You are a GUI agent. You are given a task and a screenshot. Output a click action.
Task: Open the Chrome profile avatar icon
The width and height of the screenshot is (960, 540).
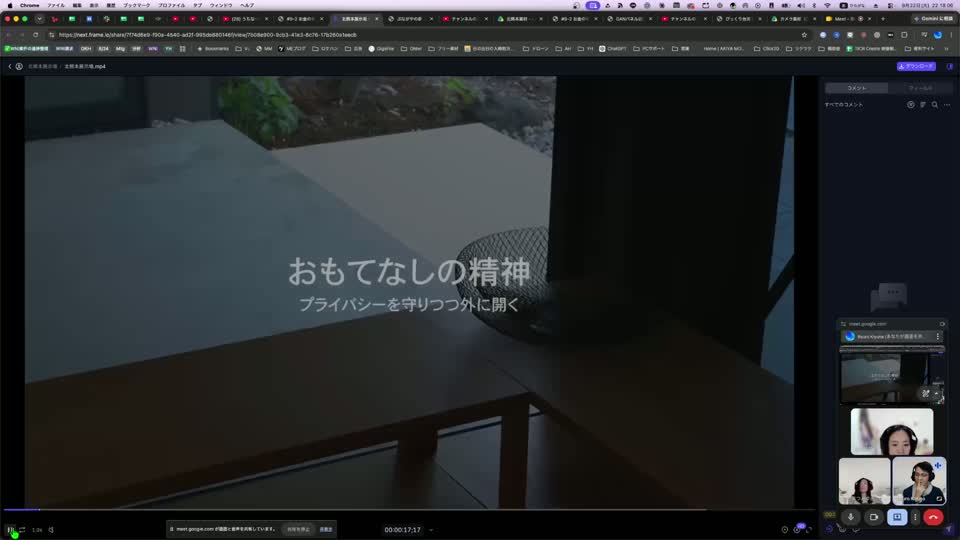point(937,35)
